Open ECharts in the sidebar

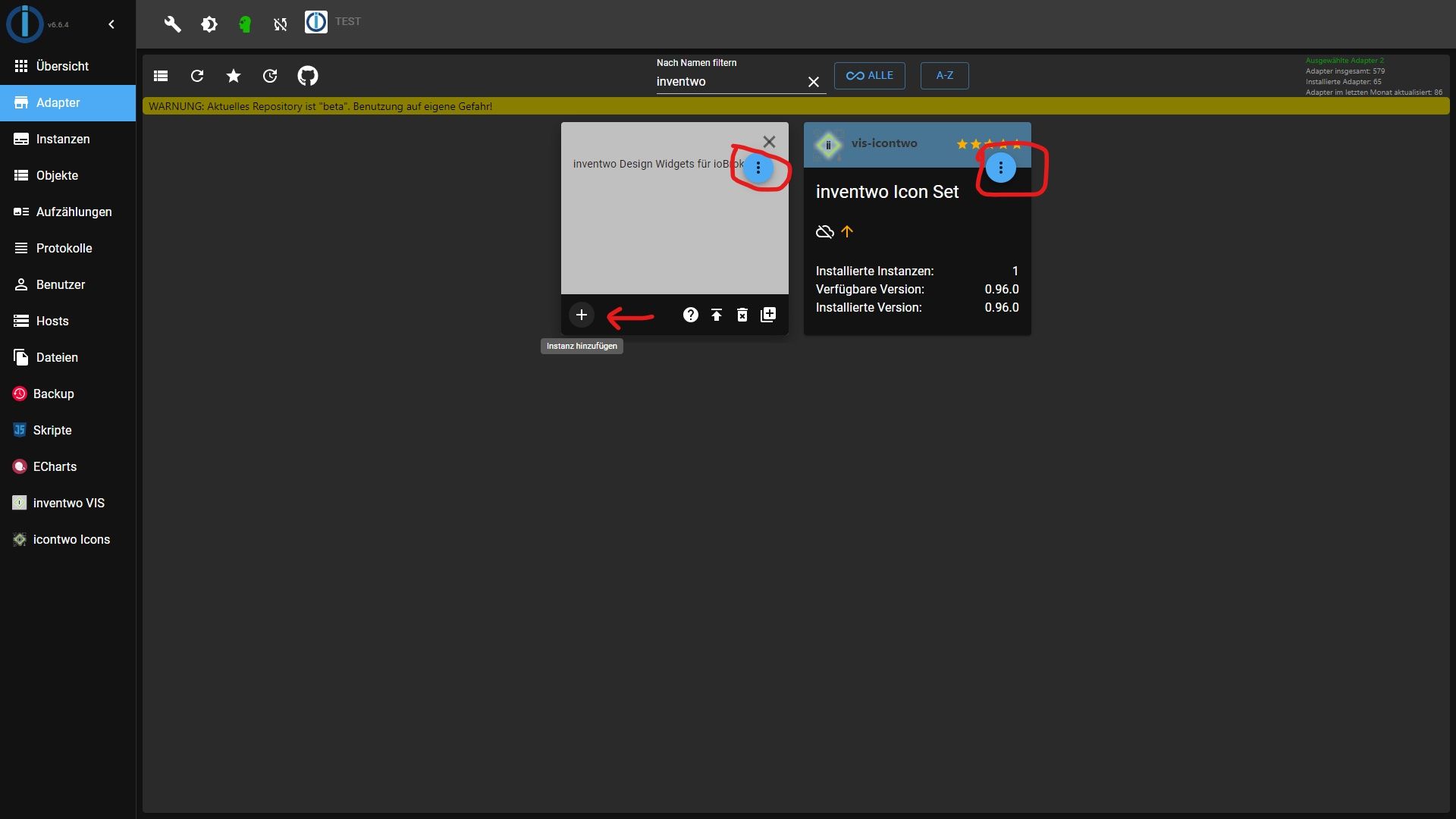(67, 466)
